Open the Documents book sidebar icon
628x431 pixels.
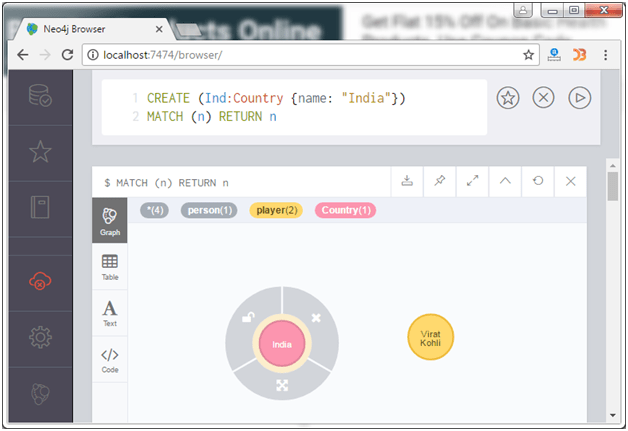click(40, 207)
